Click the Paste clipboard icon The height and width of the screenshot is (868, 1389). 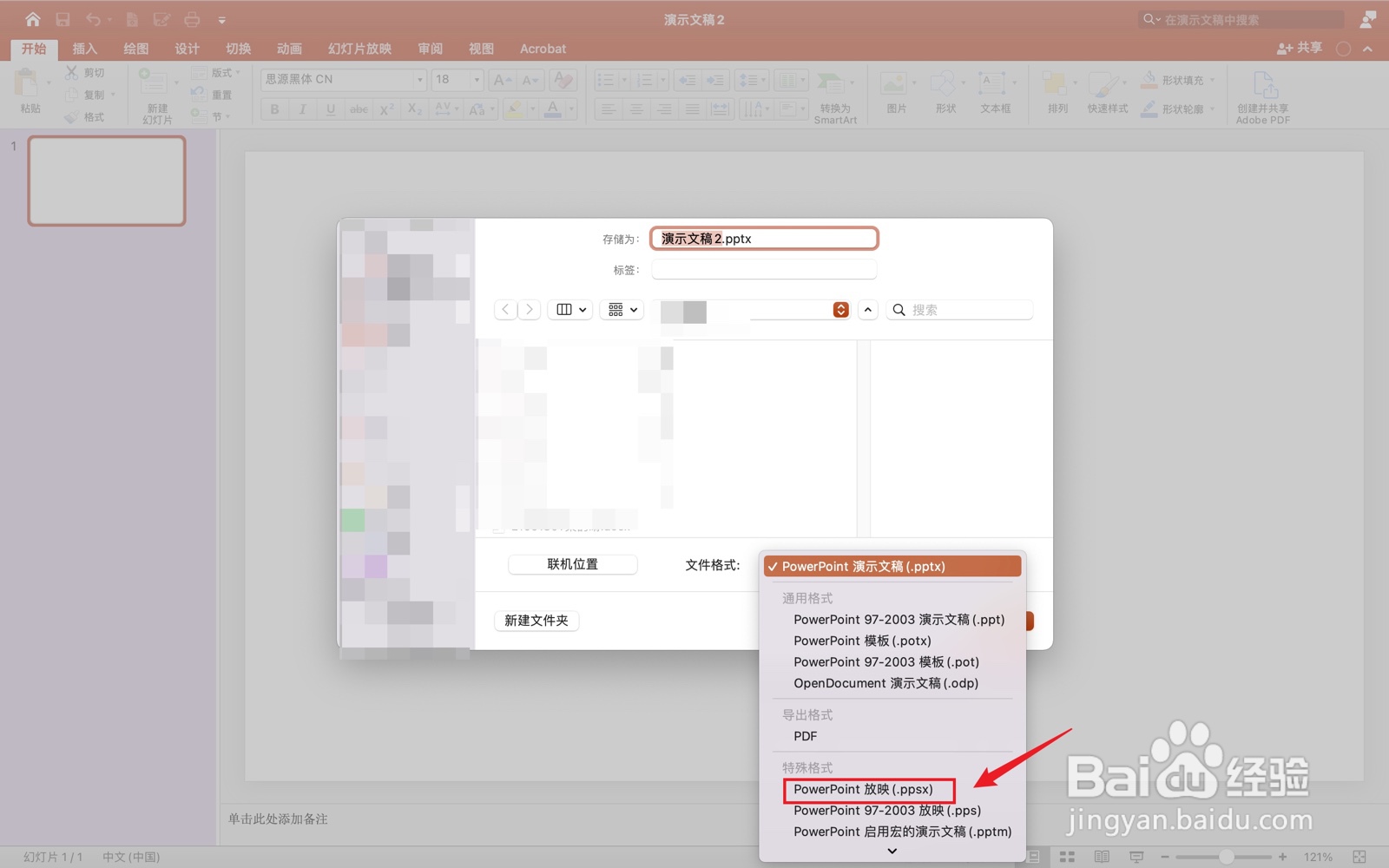(26, 83)
